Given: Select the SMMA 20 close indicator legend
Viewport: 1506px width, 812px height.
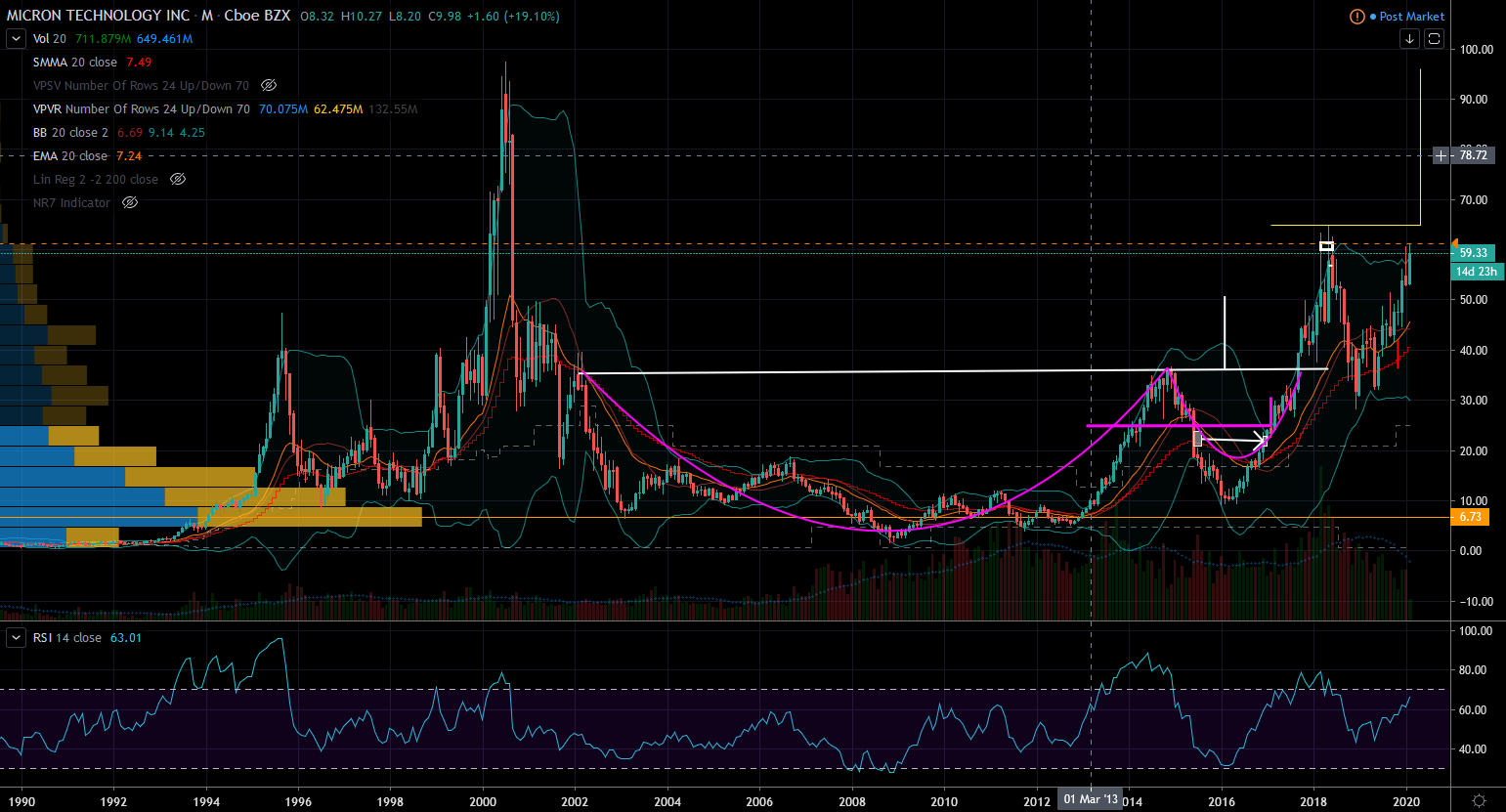Looking at the screenshot, I should point(75,63).
